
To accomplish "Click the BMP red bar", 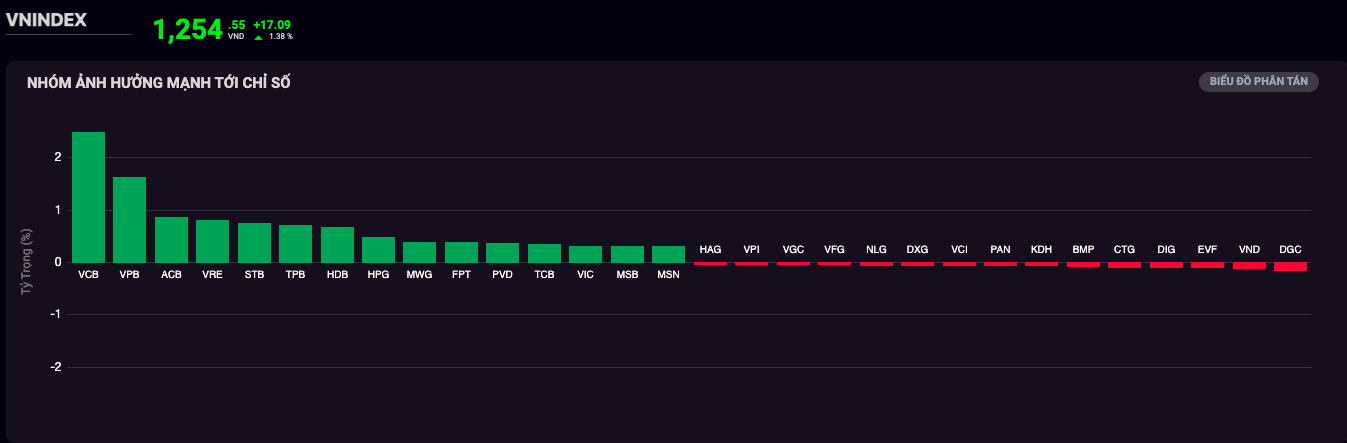I will pyautogui.click(x=1083, y=265).
